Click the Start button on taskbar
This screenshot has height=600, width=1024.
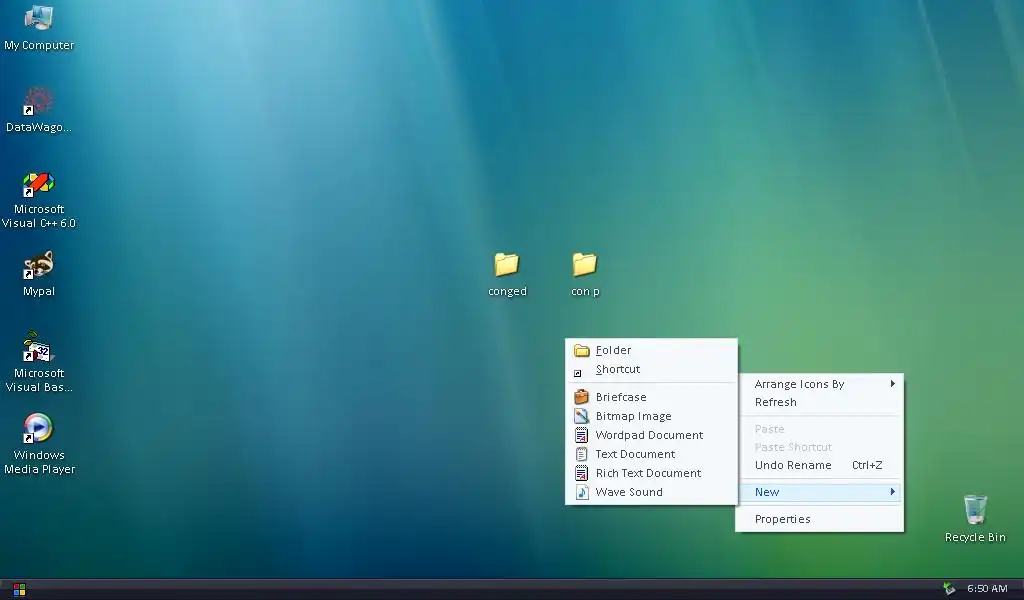[x=19, y=590]
